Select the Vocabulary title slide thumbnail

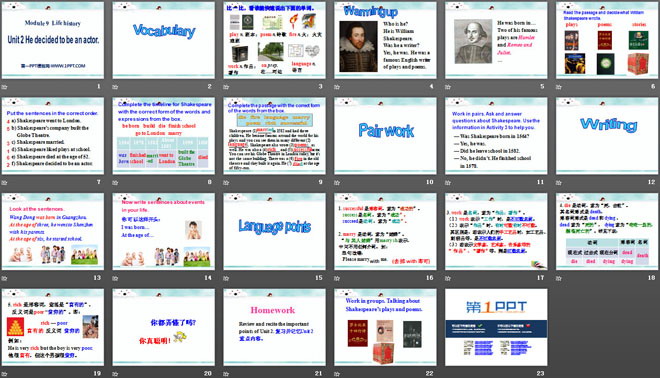coord(163,40)
